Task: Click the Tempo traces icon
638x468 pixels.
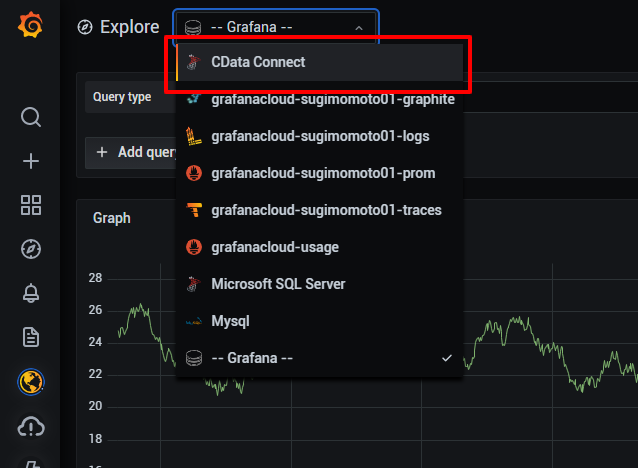Action: tap(194, 210)
